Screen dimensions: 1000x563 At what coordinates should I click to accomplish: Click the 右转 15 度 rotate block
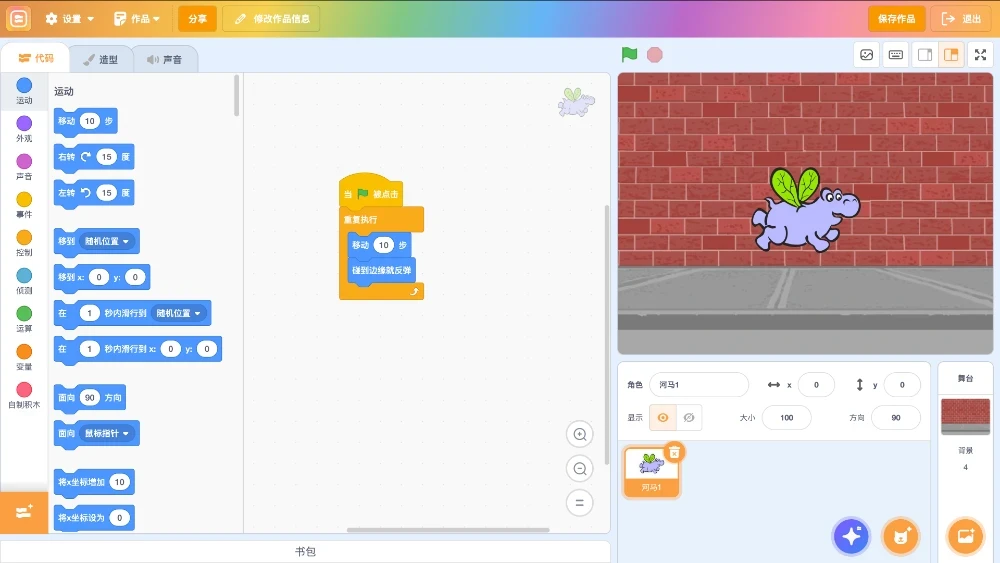94,157
